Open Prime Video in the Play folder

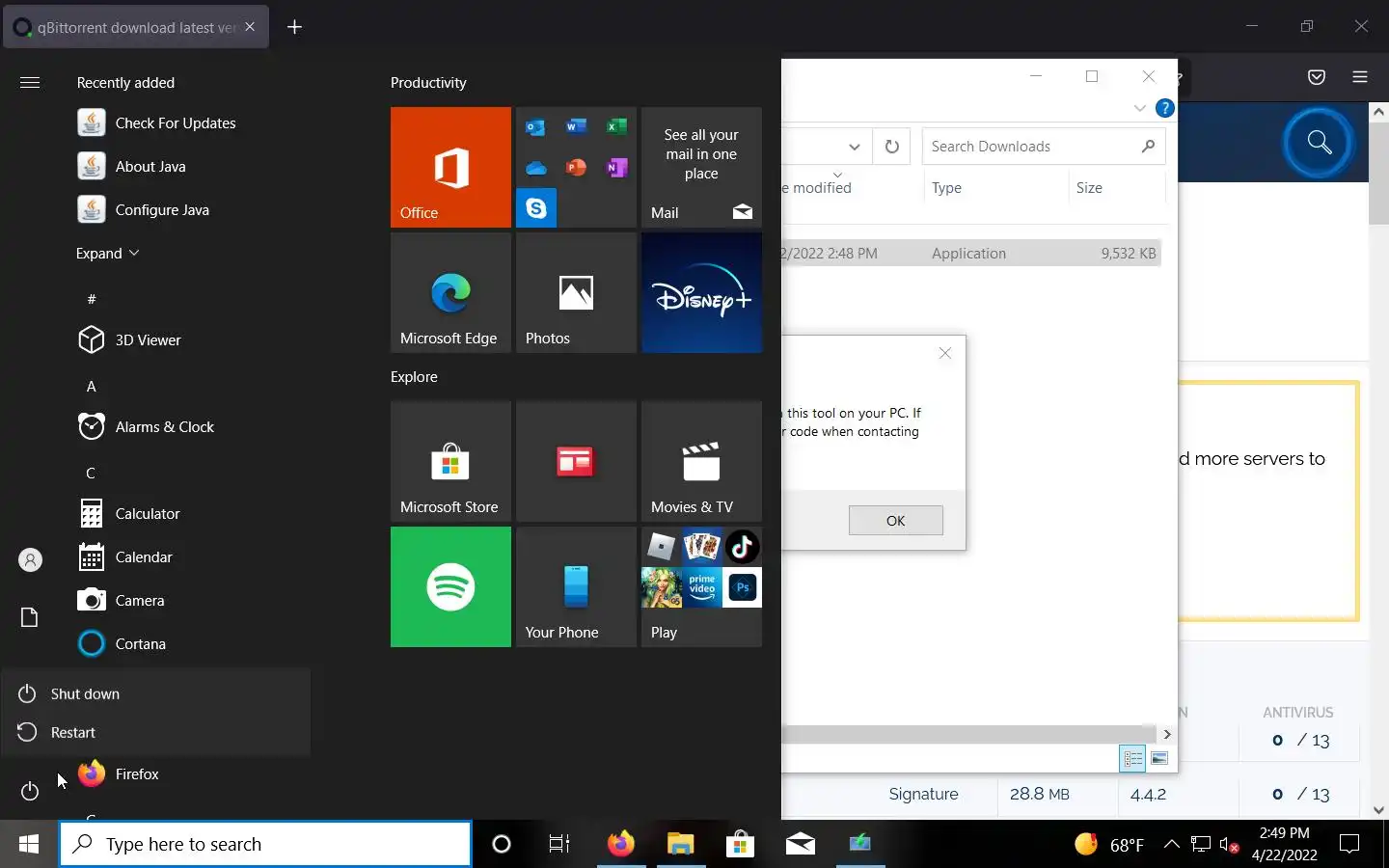click(702, 586)
